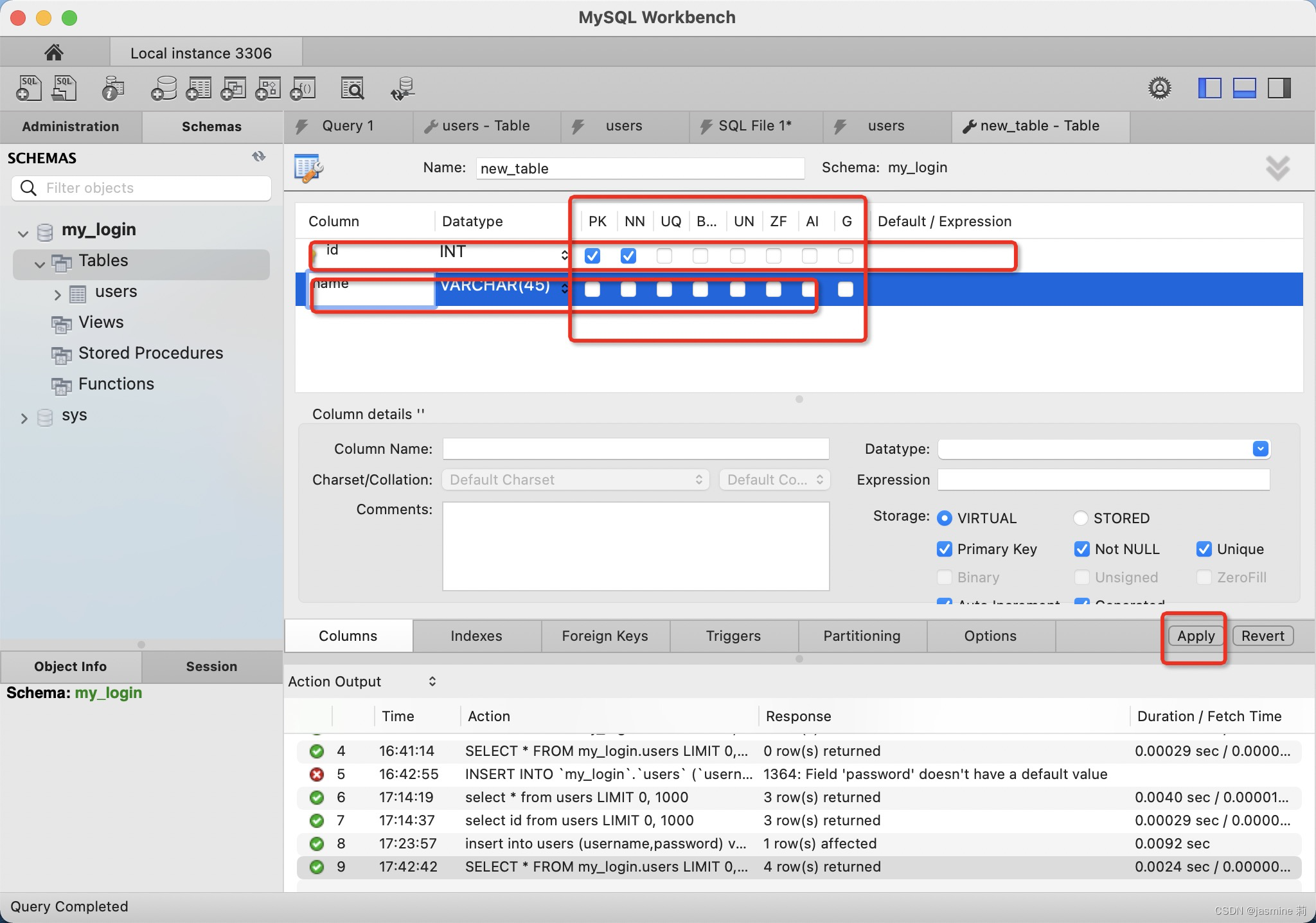Open the search table data icon
The height and width of the screenshot is (923, 1316).
[x=352, y=88]
